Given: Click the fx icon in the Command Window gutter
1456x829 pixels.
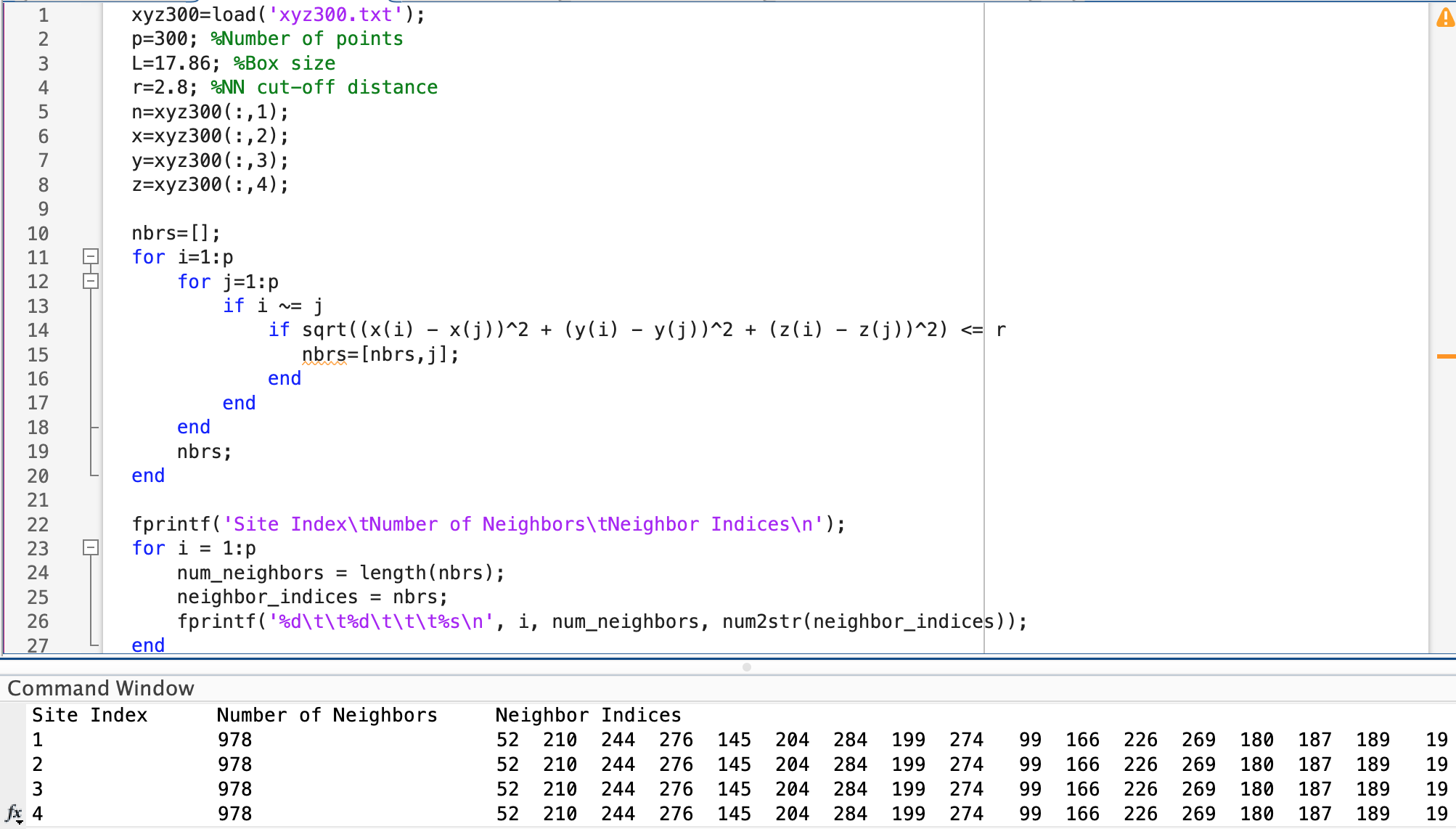Looking at the screenshot, I should pos(15,814).
